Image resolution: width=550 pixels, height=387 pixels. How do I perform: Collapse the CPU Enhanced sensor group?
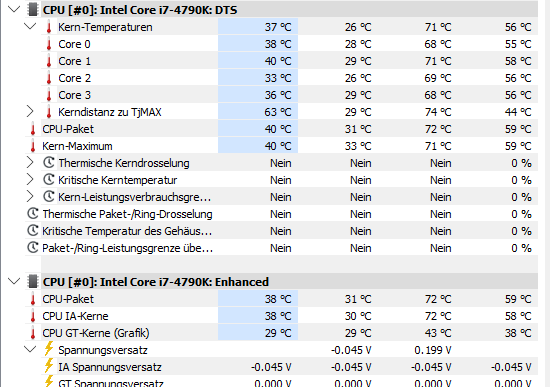(x=14, y=281)
